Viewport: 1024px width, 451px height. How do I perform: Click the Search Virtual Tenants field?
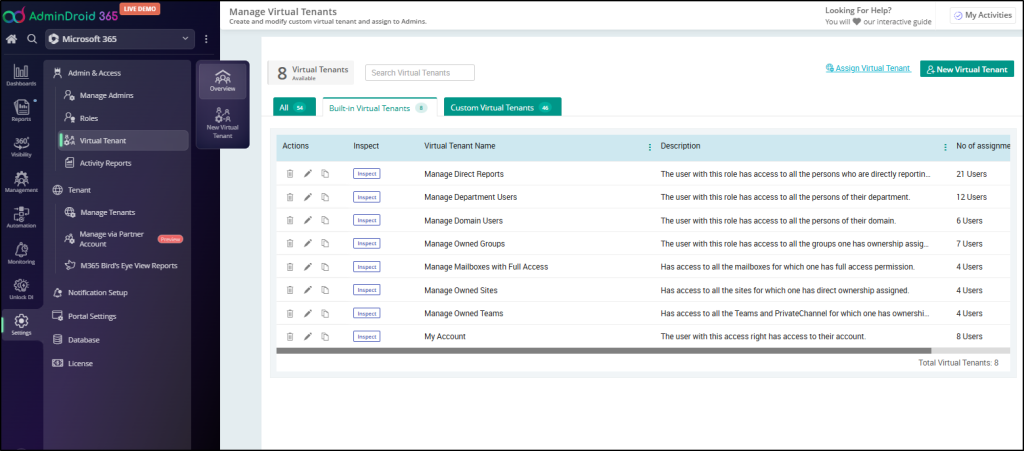pos(420,72)
